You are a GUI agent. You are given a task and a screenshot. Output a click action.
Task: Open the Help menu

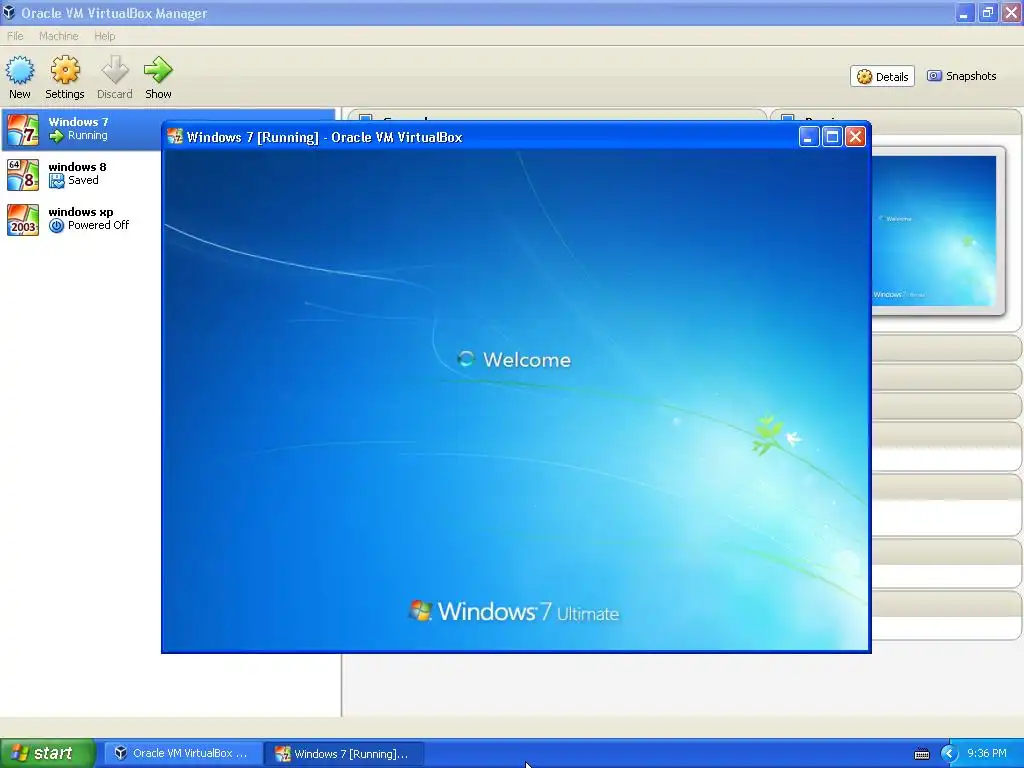104,36
